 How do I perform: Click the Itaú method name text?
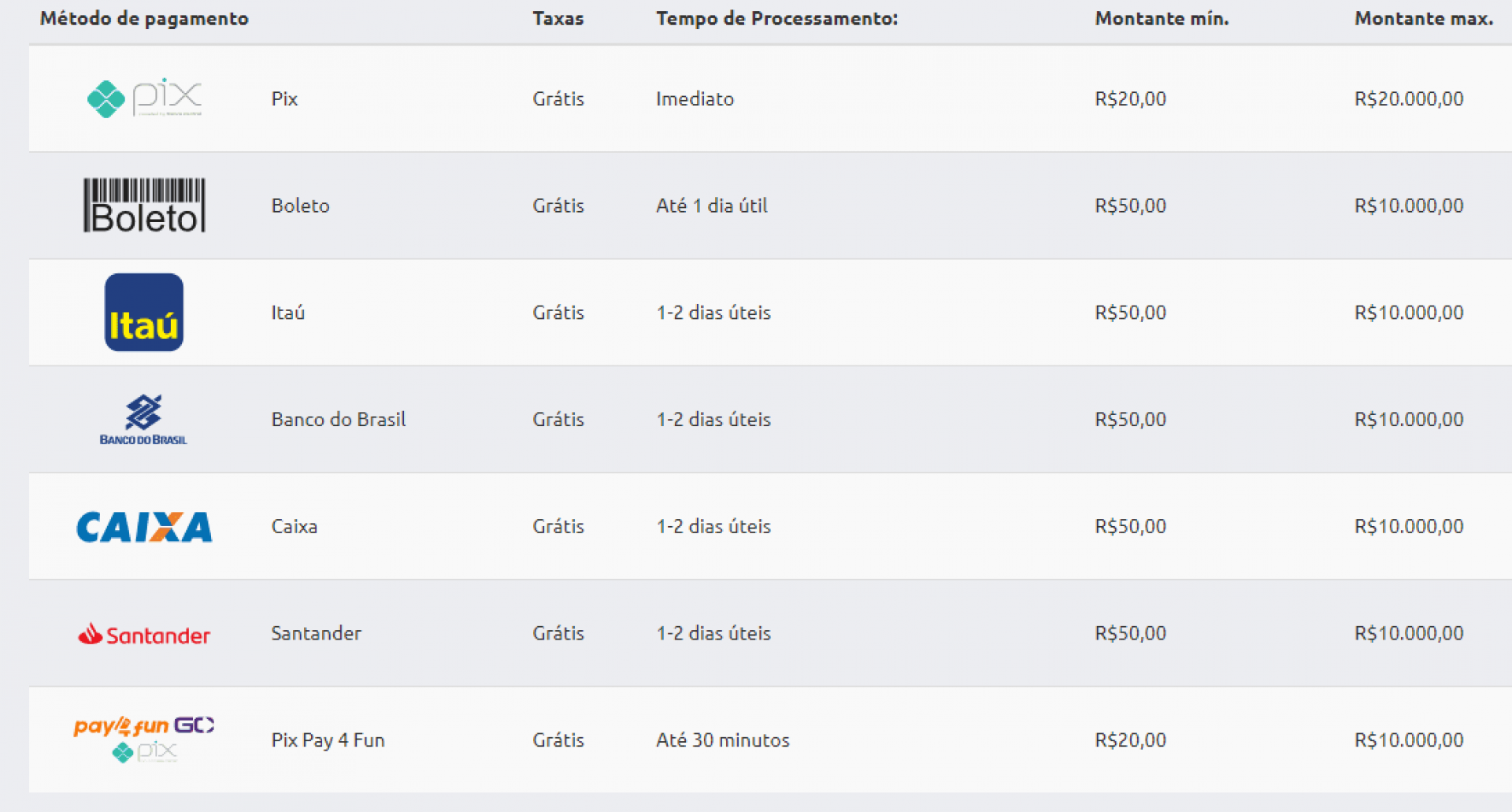tap(287, 313)
